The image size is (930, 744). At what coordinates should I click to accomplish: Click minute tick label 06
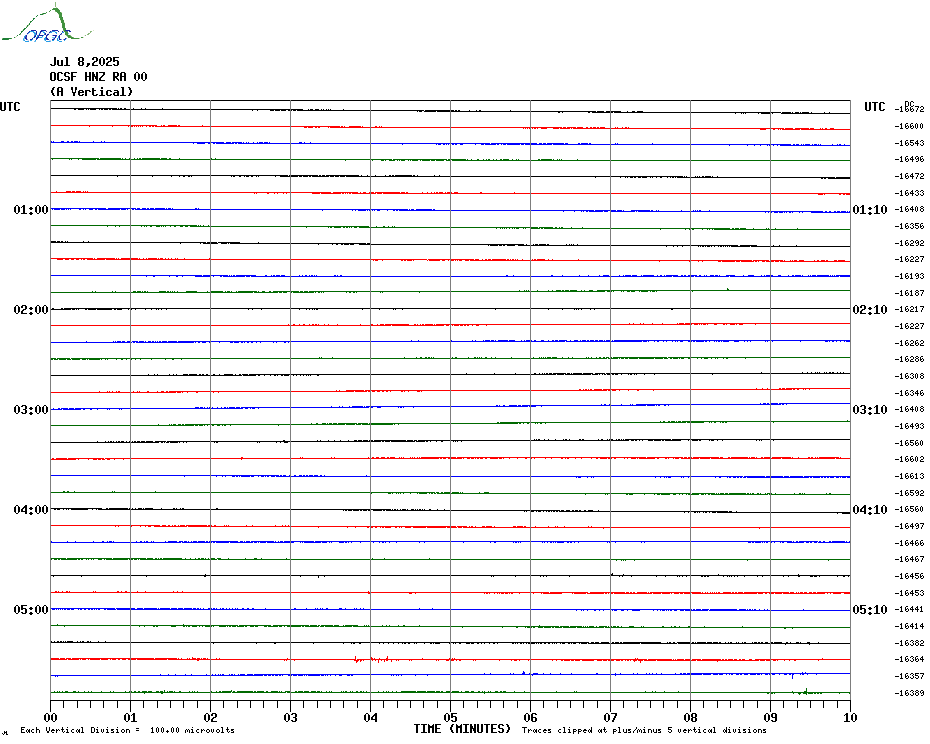pyautogui.click(x=530, y=717)
